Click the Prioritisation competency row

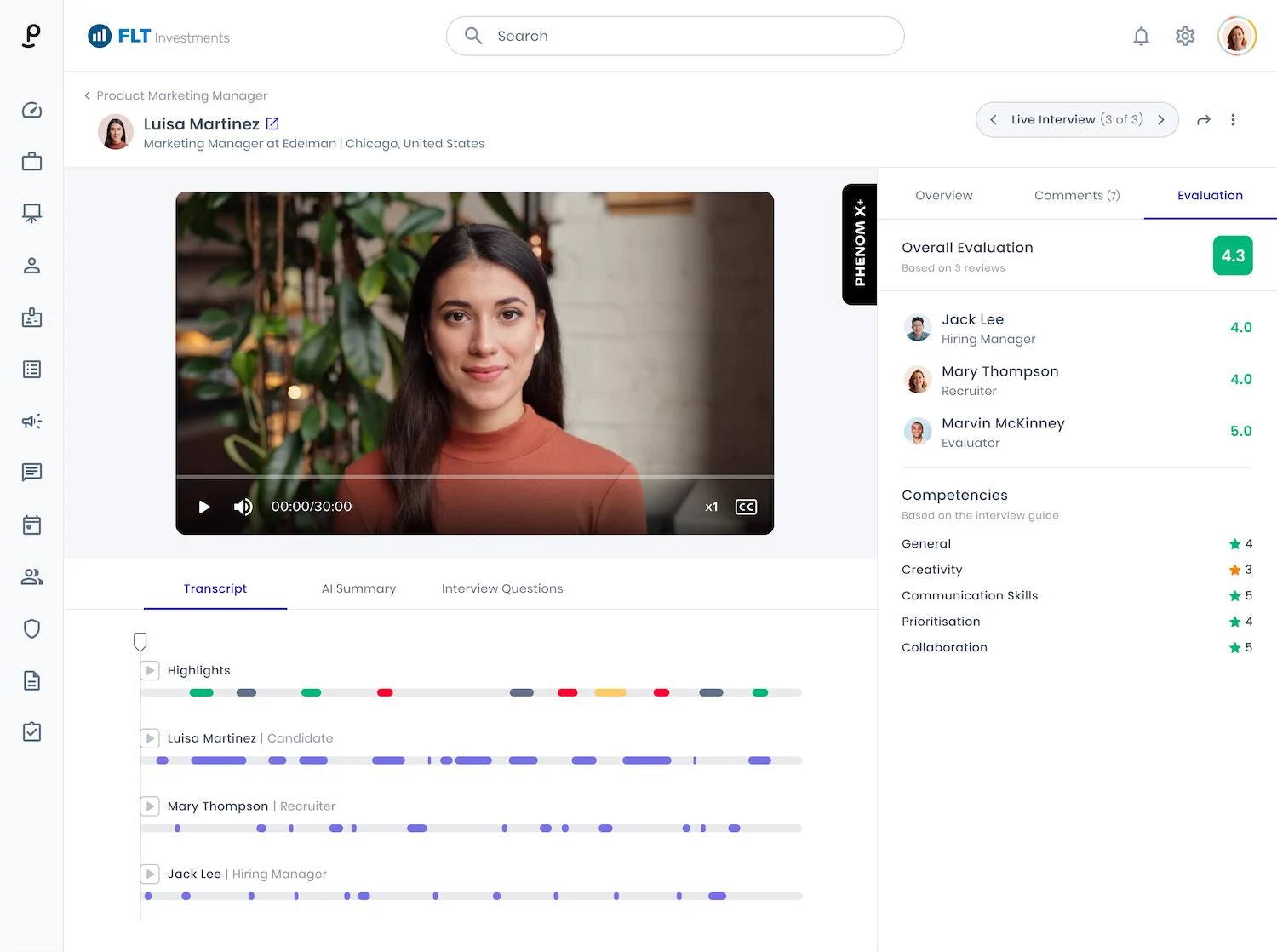click(x=1077, y=622)
